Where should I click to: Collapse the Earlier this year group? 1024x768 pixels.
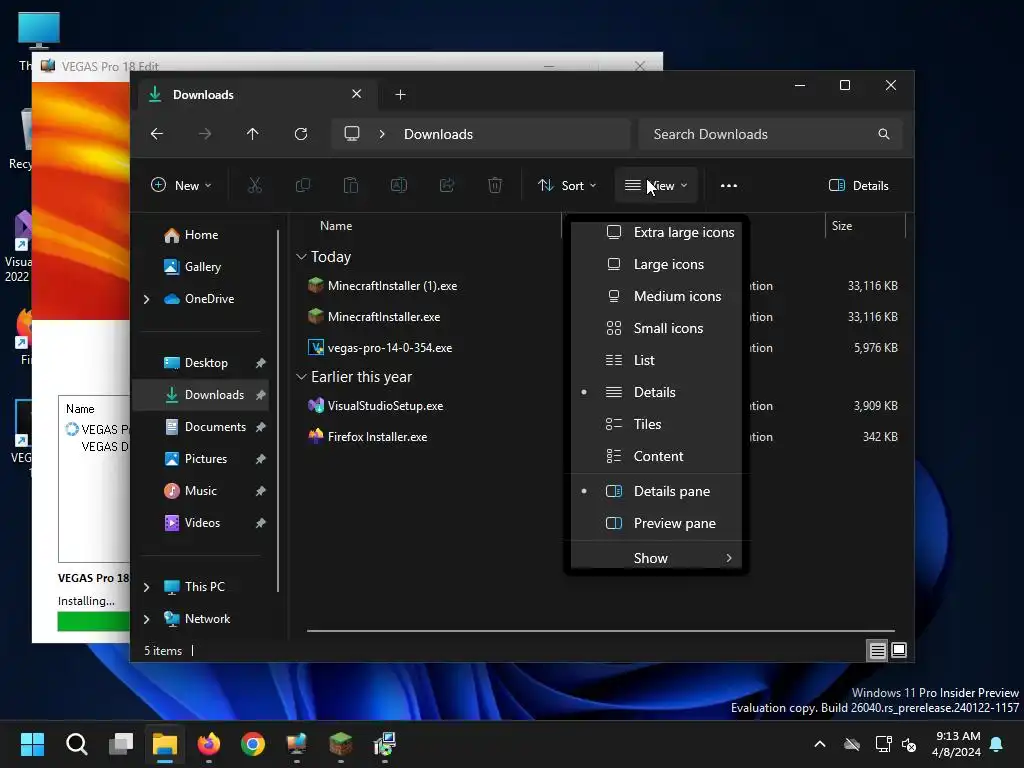[301, 377]
